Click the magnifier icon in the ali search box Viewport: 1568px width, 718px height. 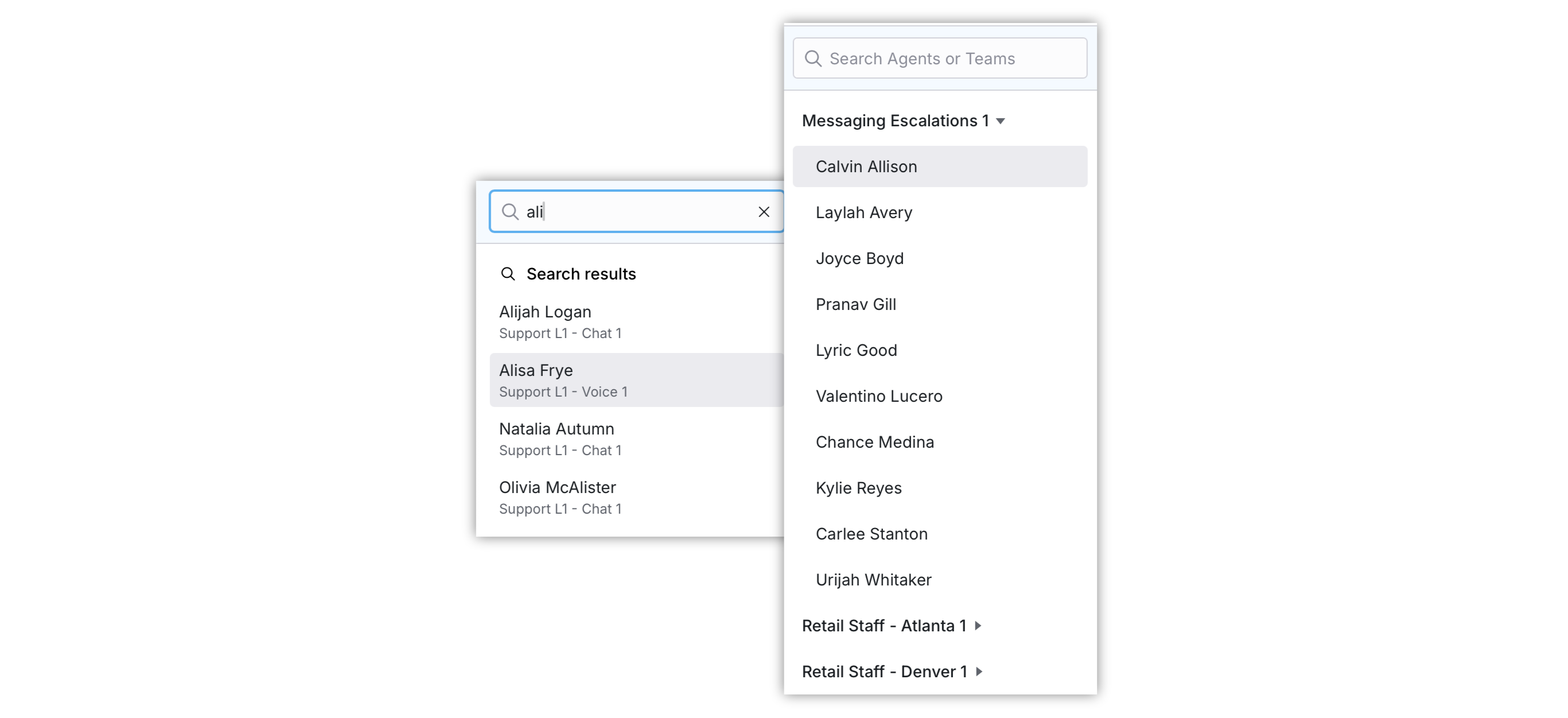click(509, 211)
